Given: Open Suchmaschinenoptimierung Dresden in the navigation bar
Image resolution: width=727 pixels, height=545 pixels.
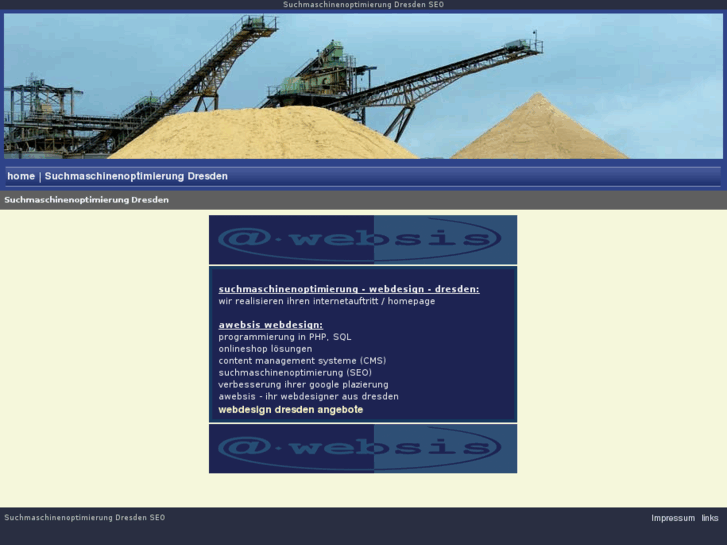Looking at the screenshot, I should [136, 176].
